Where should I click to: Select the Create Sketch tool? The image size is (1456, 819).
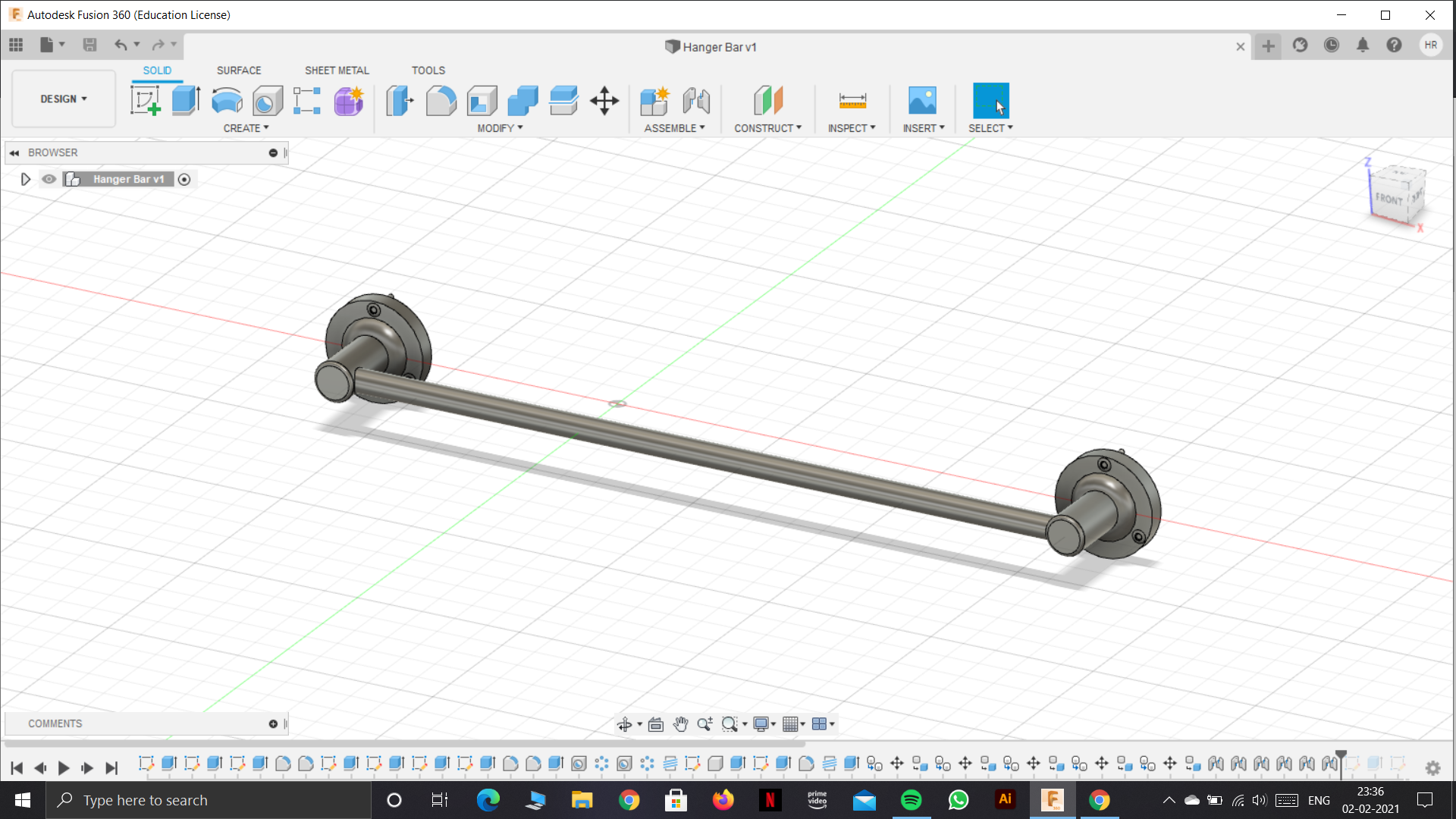(x=145, y=100)
